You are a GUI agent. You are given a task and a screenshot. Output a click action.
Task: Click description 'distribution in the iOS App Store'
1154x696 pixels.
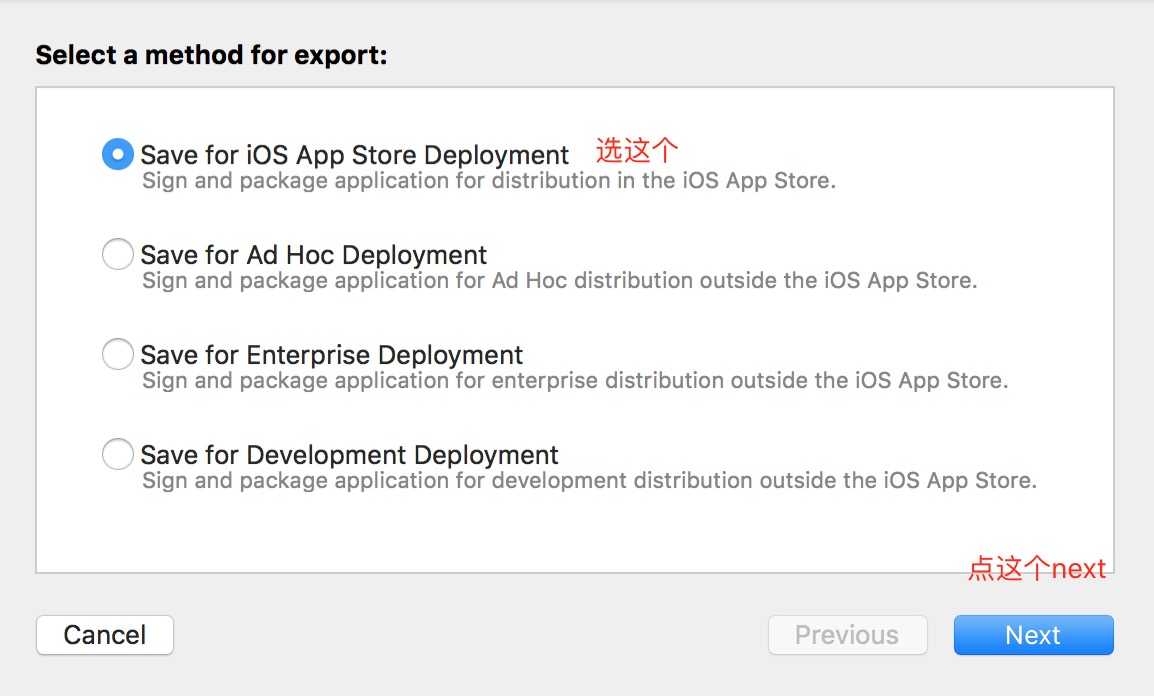tap(663, 181)
